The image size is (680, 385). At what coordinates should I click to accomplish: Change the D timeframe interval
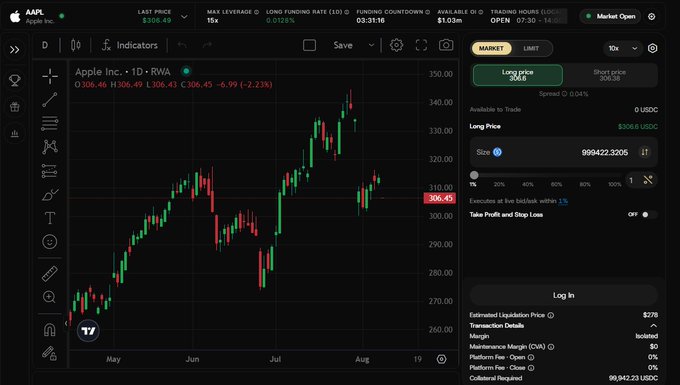(45, 45)
